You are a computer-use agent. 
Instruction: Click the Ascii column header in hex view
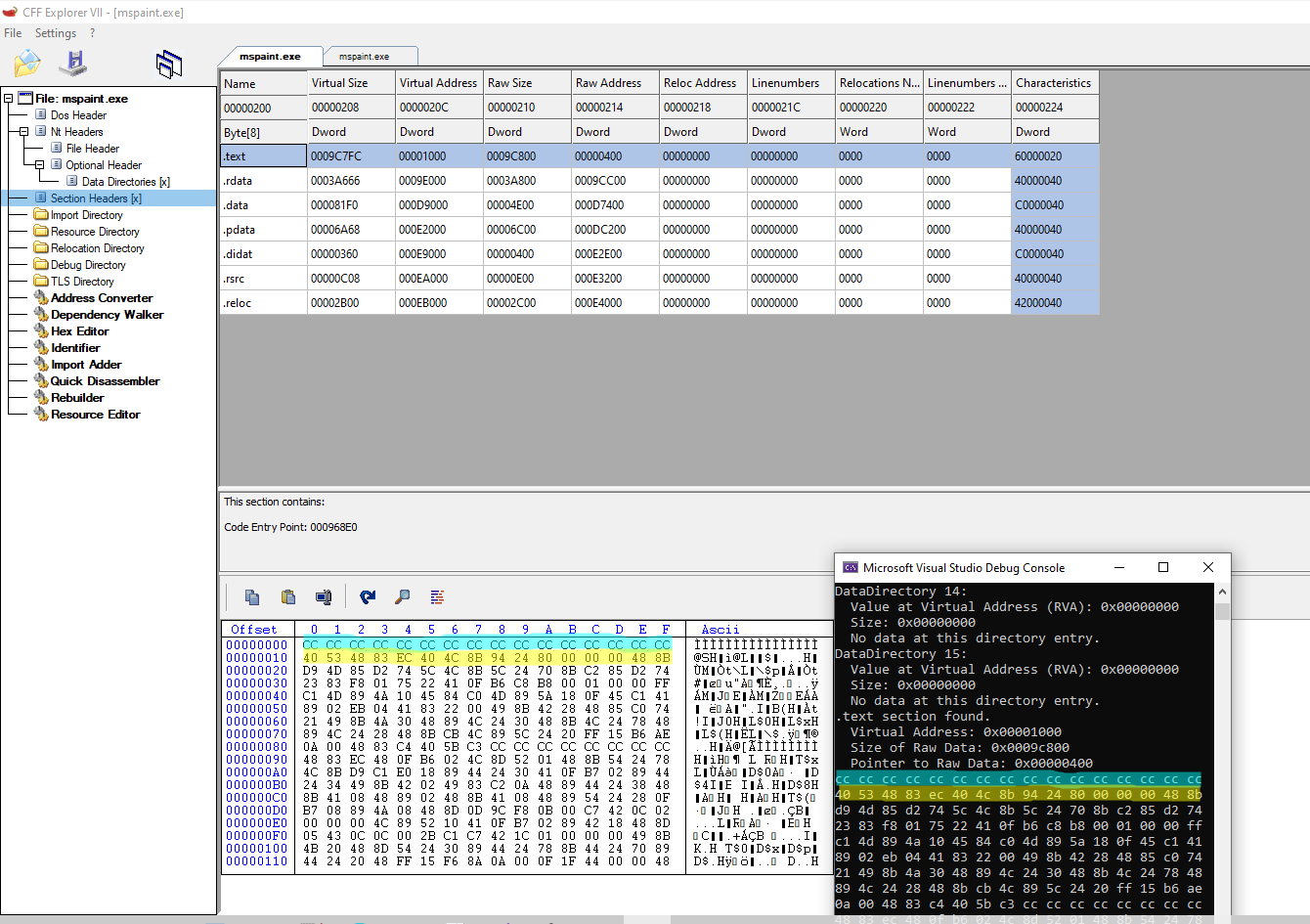pyautogui.click(x=720, y=630)
